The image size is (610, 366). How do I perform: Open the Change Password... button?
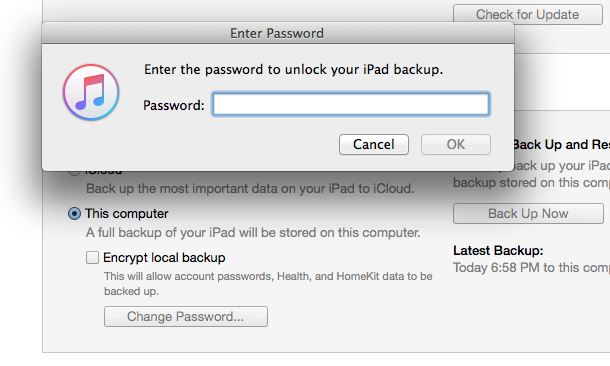(x=186, y=317)
